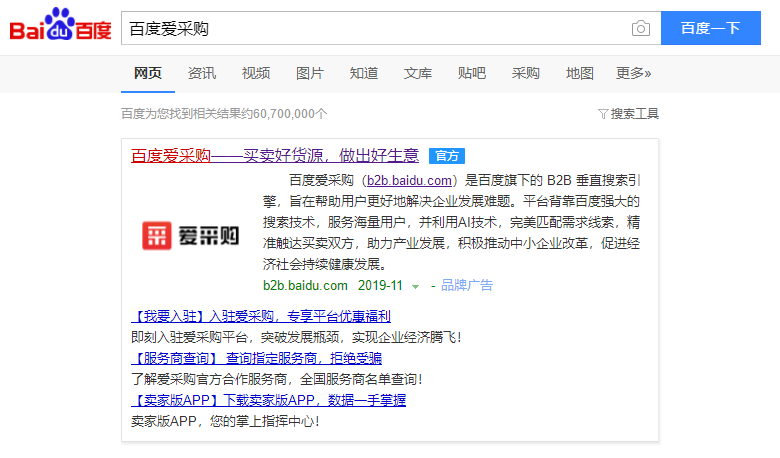Switch to the 图片 tab
The image size is (780, 458).
click(x=310, y=73)
